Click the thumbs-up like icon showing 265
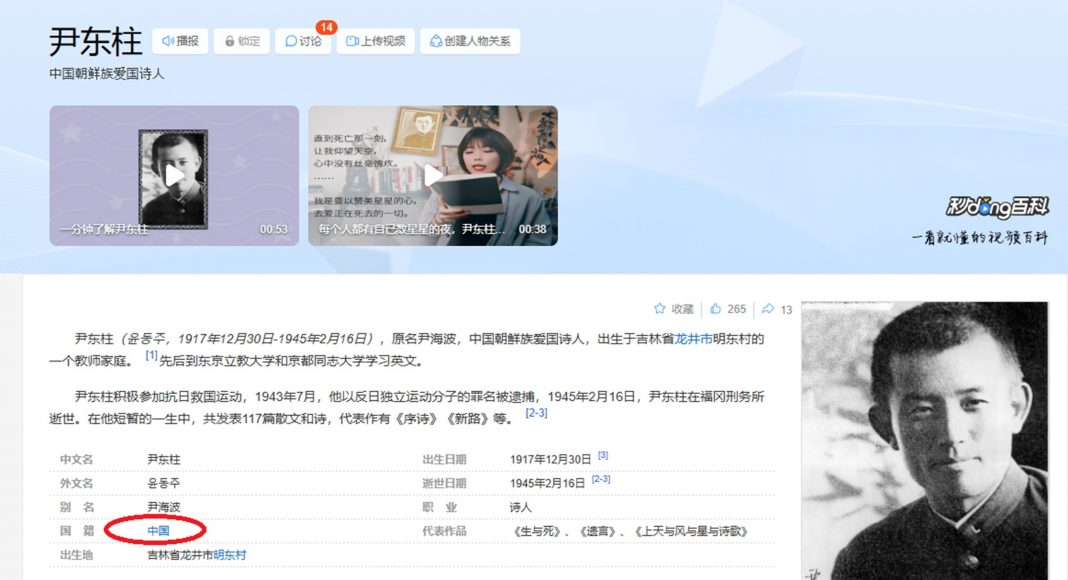The width and height of the screenshot is (1068, 580). coord(715,308)
